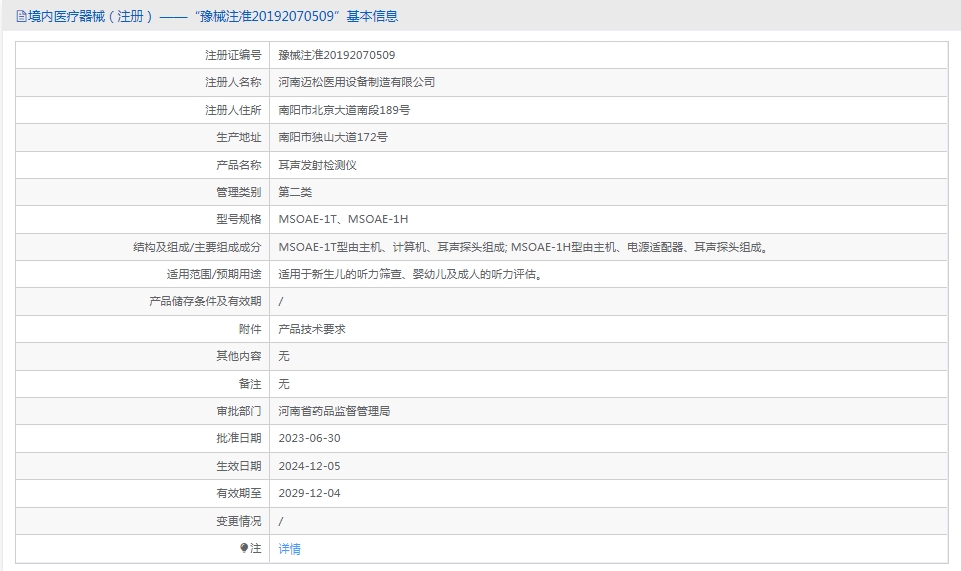Click the 有效期至 row label
The height and width of the screenshot is (571, 961).
pyautogui.click(x=238, y=493)
